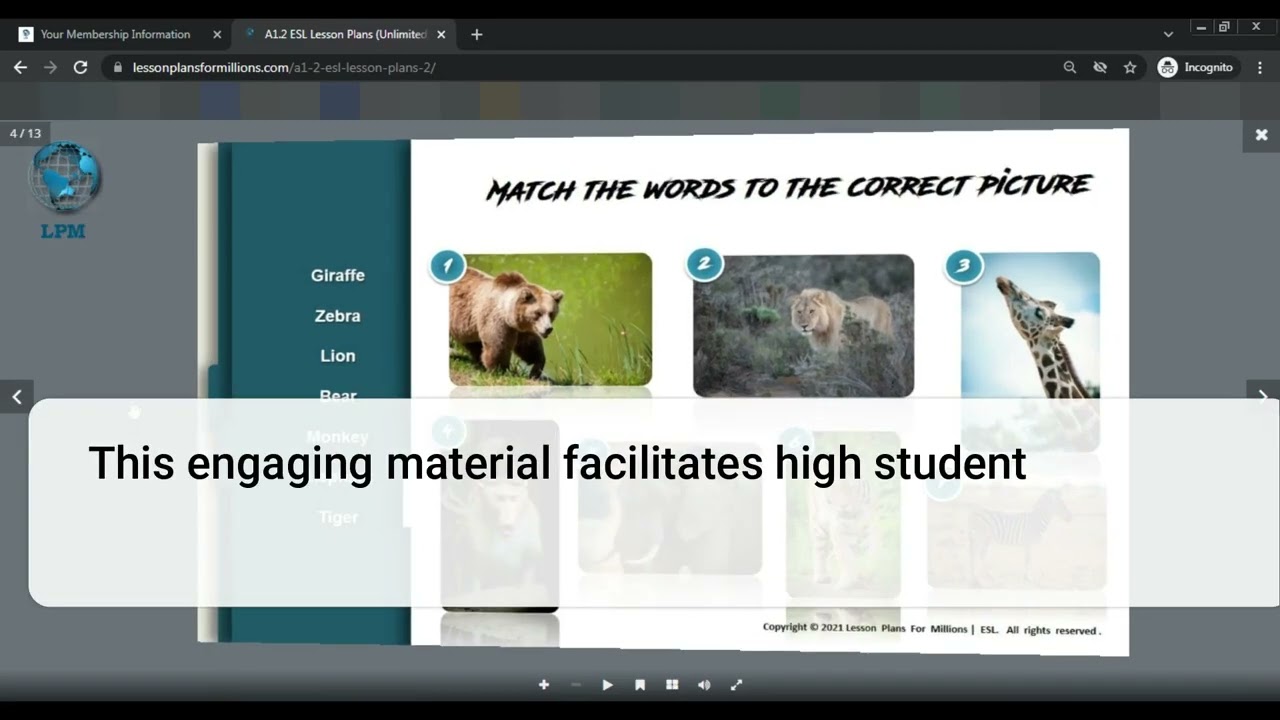
Task: Close the flipbook viewer with the X
Action: (x=1261, y=135)
